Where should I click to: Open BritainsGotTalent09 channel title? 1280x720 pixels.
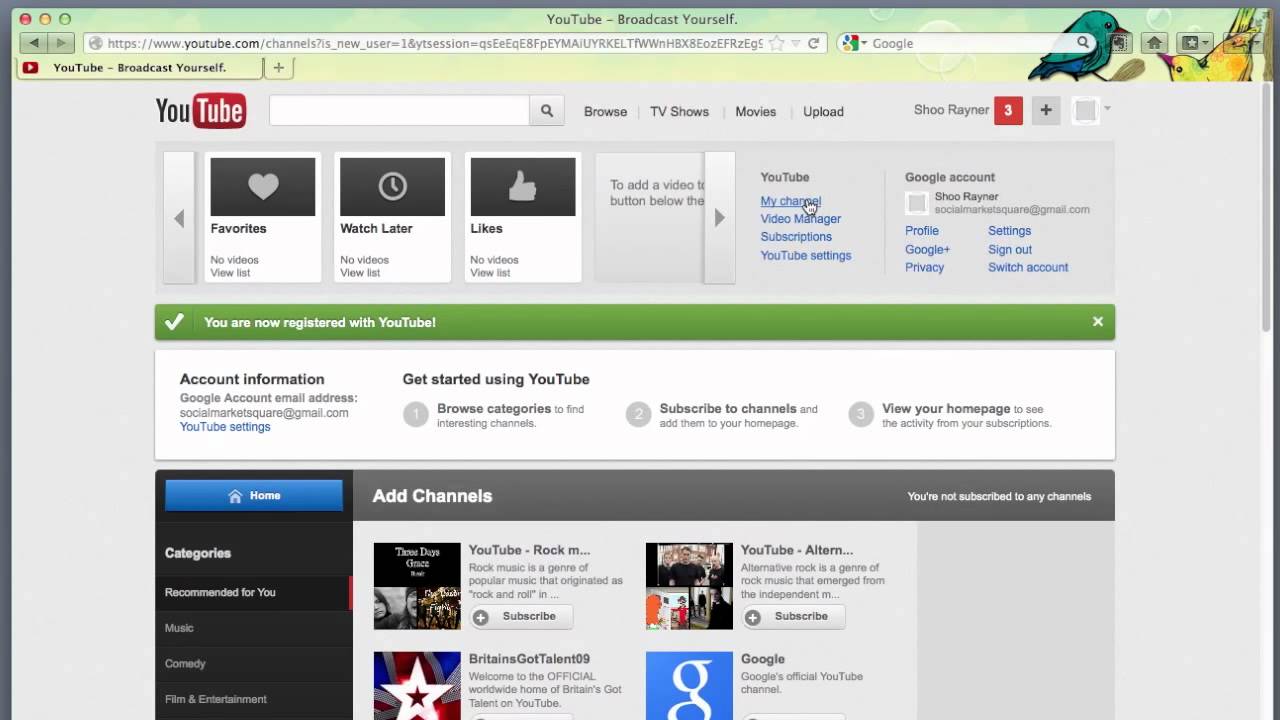[529, 659]
